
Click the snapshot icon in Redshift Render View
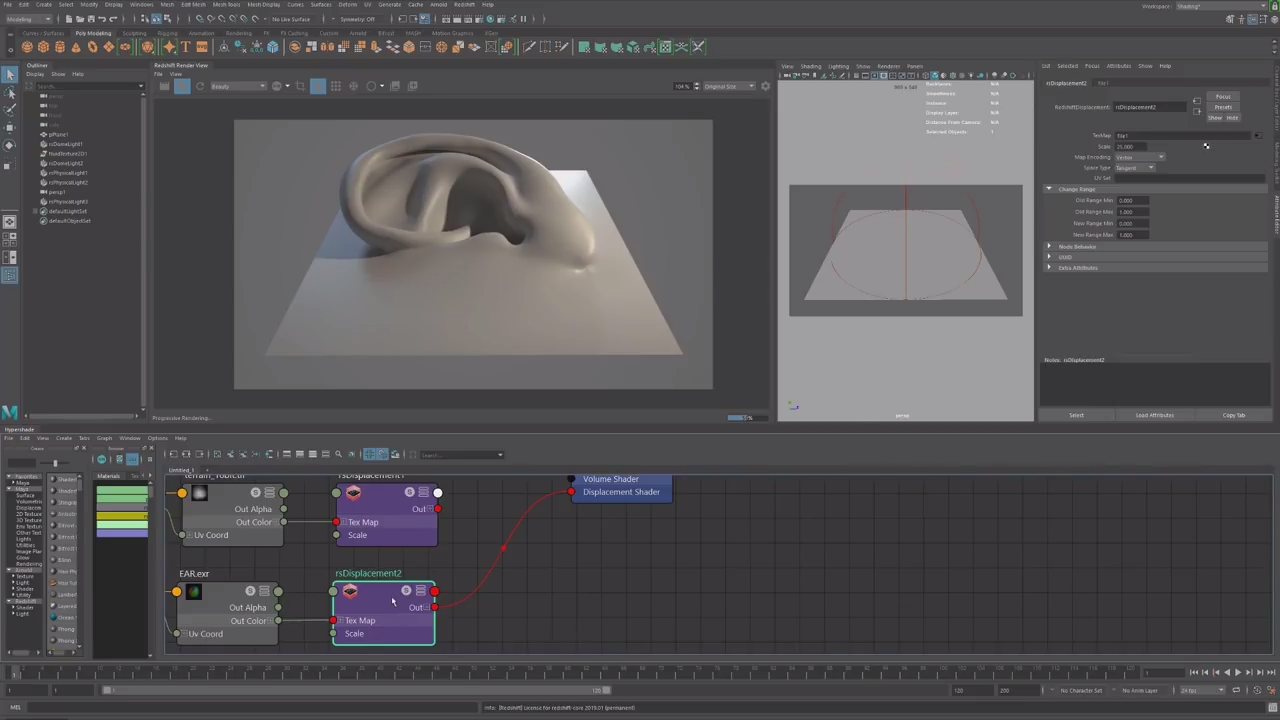(164, 86)
